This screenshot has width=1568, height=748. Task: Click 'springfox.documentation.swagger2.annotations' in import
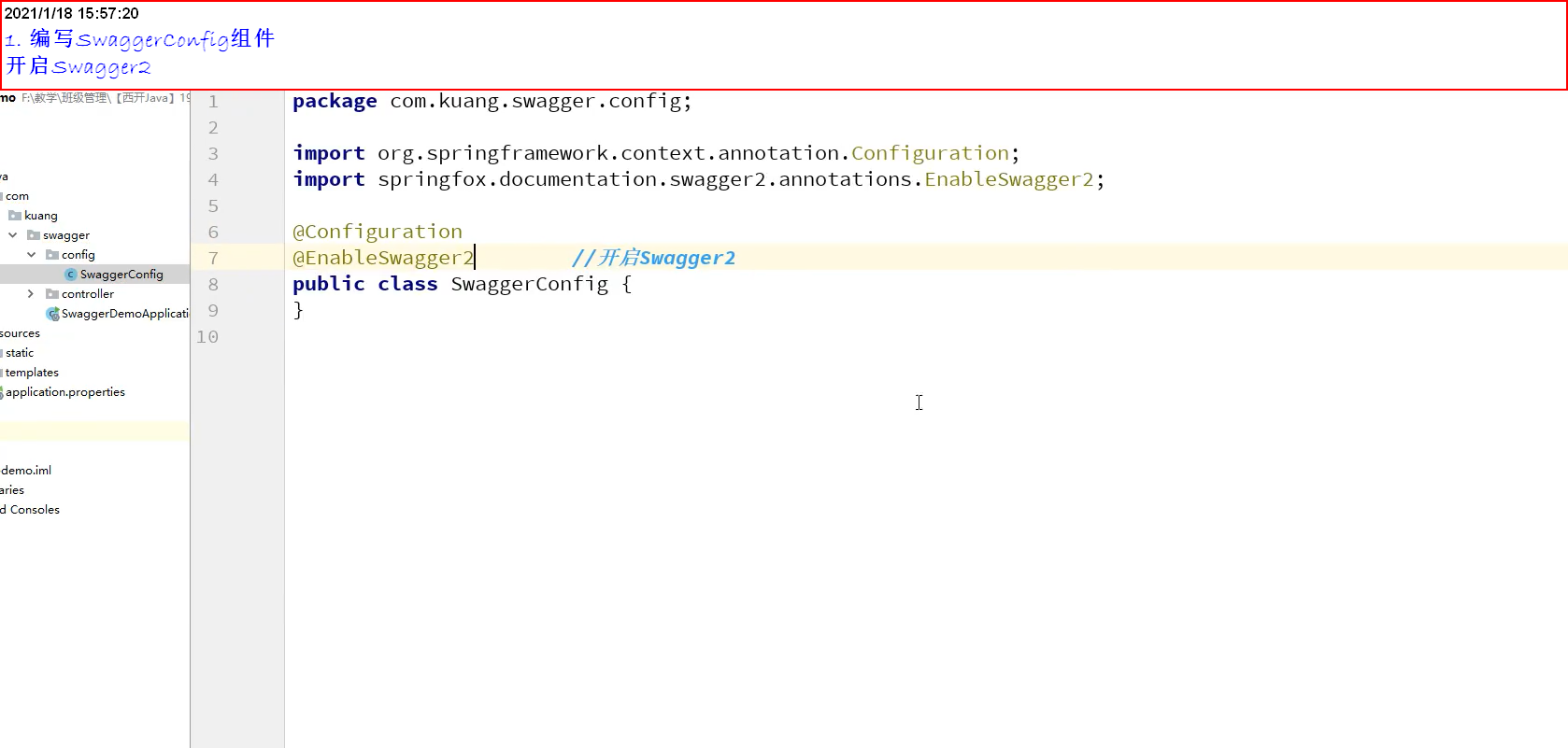[645, 179]
